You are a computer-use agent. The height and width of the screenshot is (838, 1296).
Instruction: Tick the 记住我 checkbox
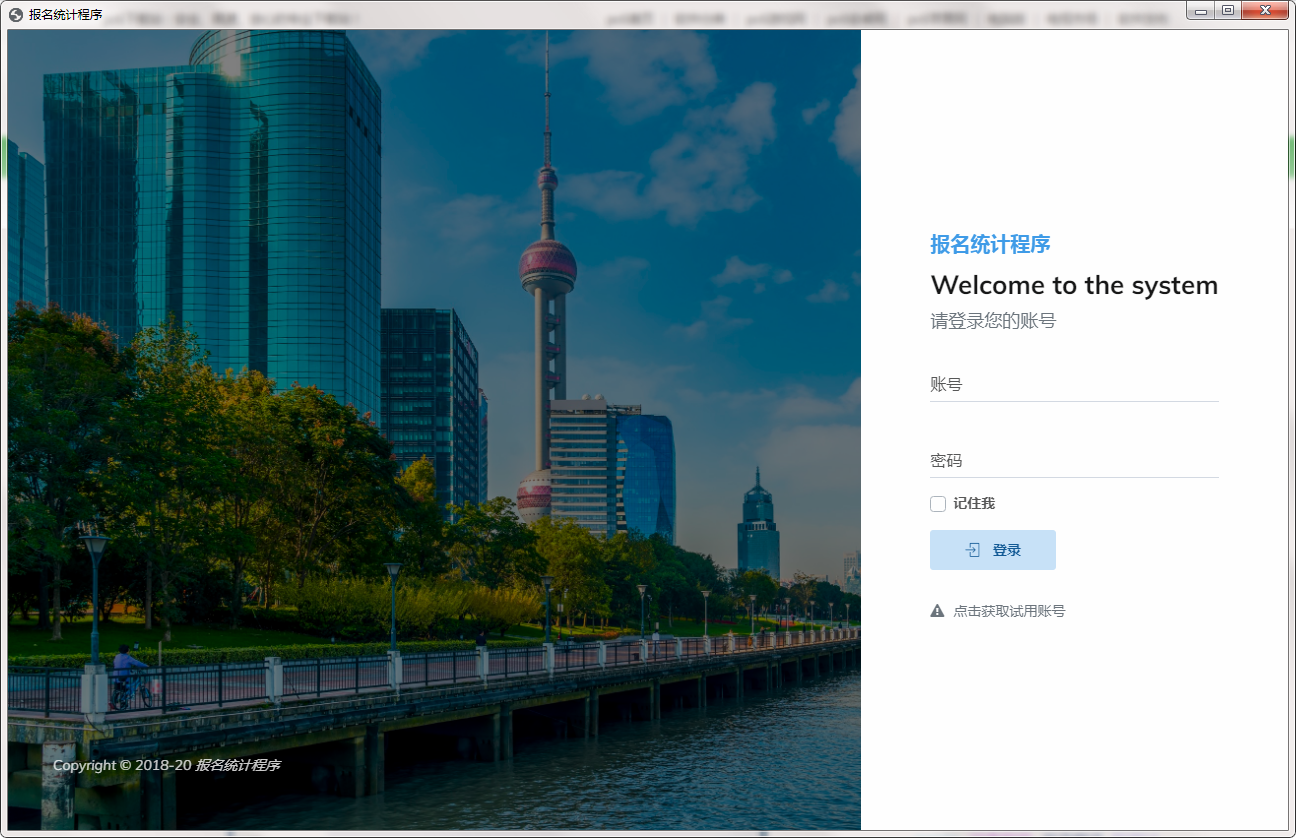click(938, 504)
